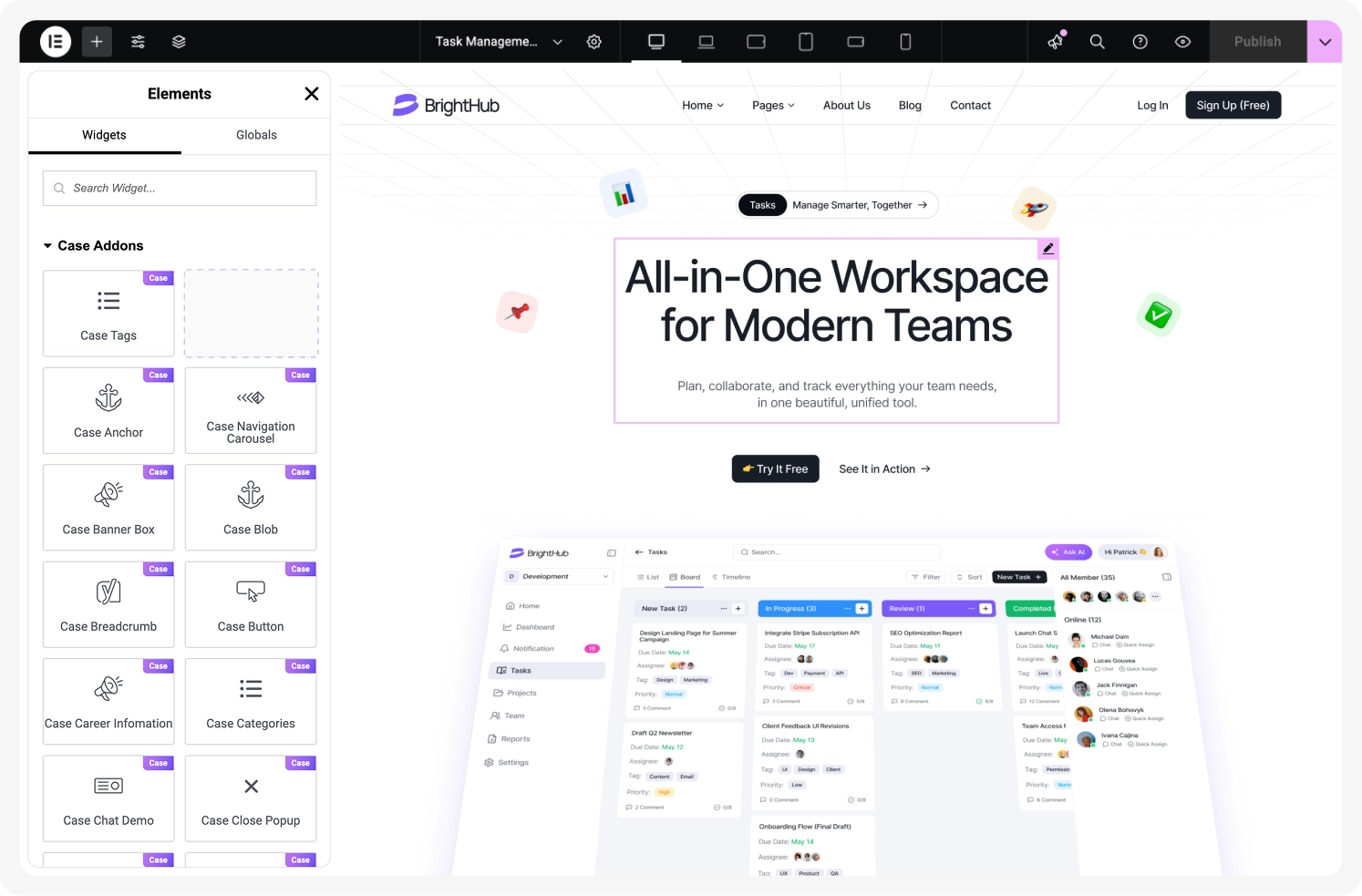Collapse the Case Addons section
Viewport: 1362px width, 896px height.
coord(48,246)
